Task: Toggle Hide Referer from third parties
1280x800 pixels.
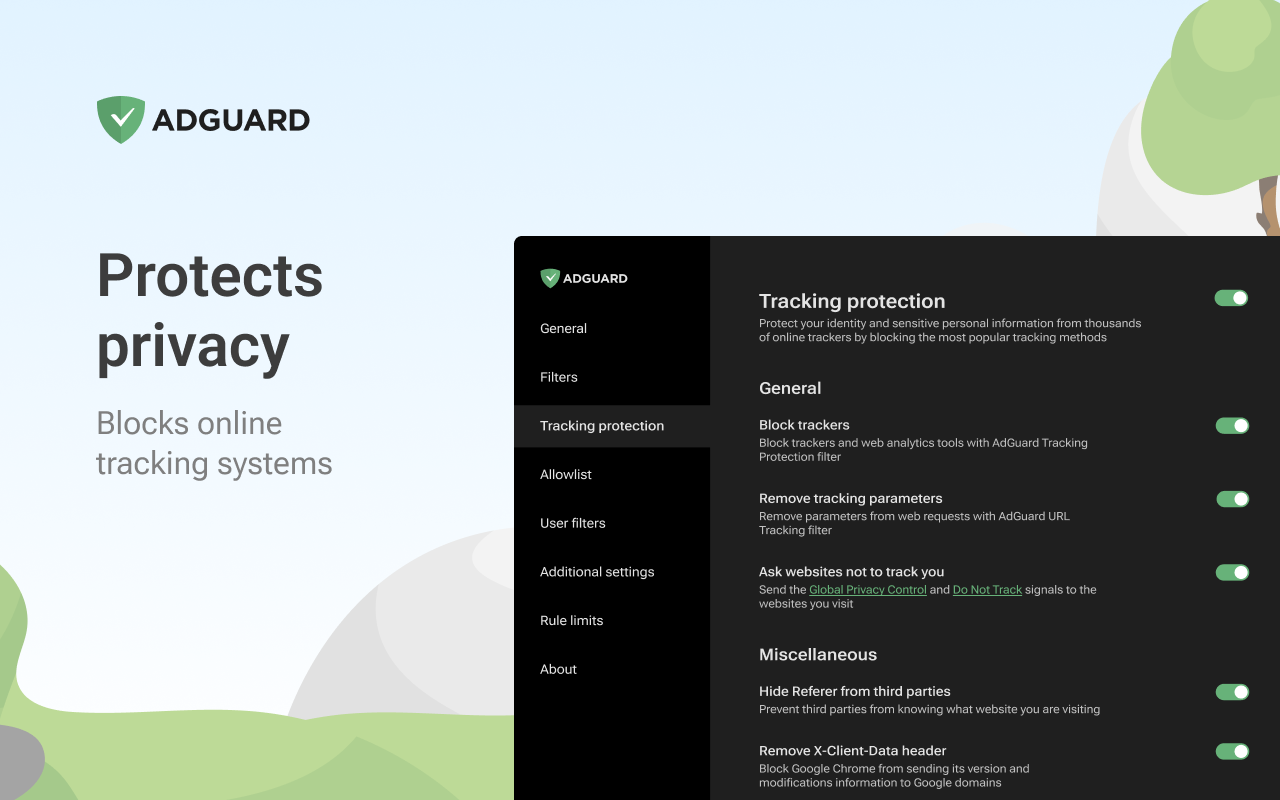Action: click(1232, 692)
